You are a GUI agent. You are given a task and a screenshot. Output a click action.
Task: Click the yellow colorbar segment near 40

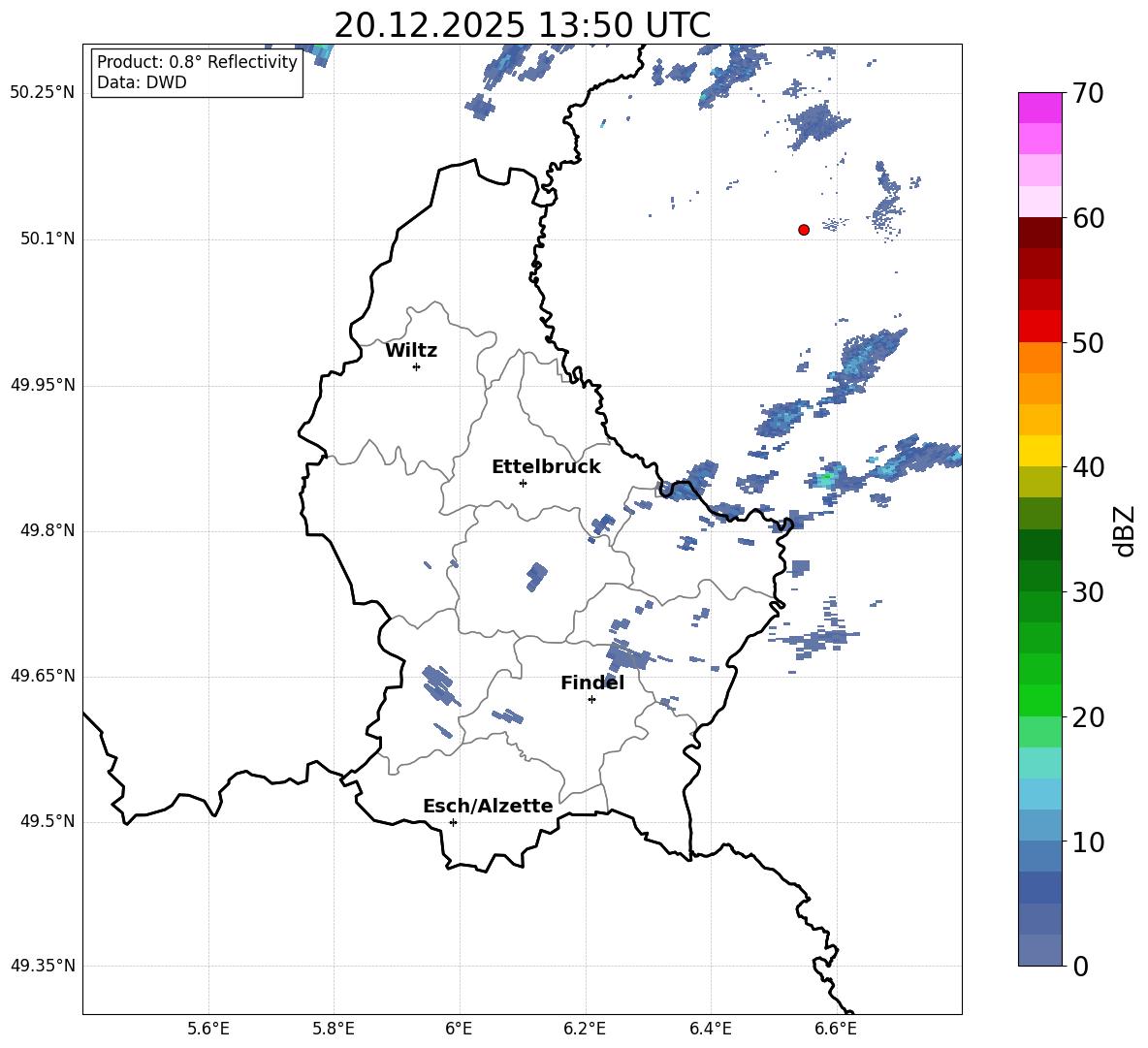(1039, 451)
